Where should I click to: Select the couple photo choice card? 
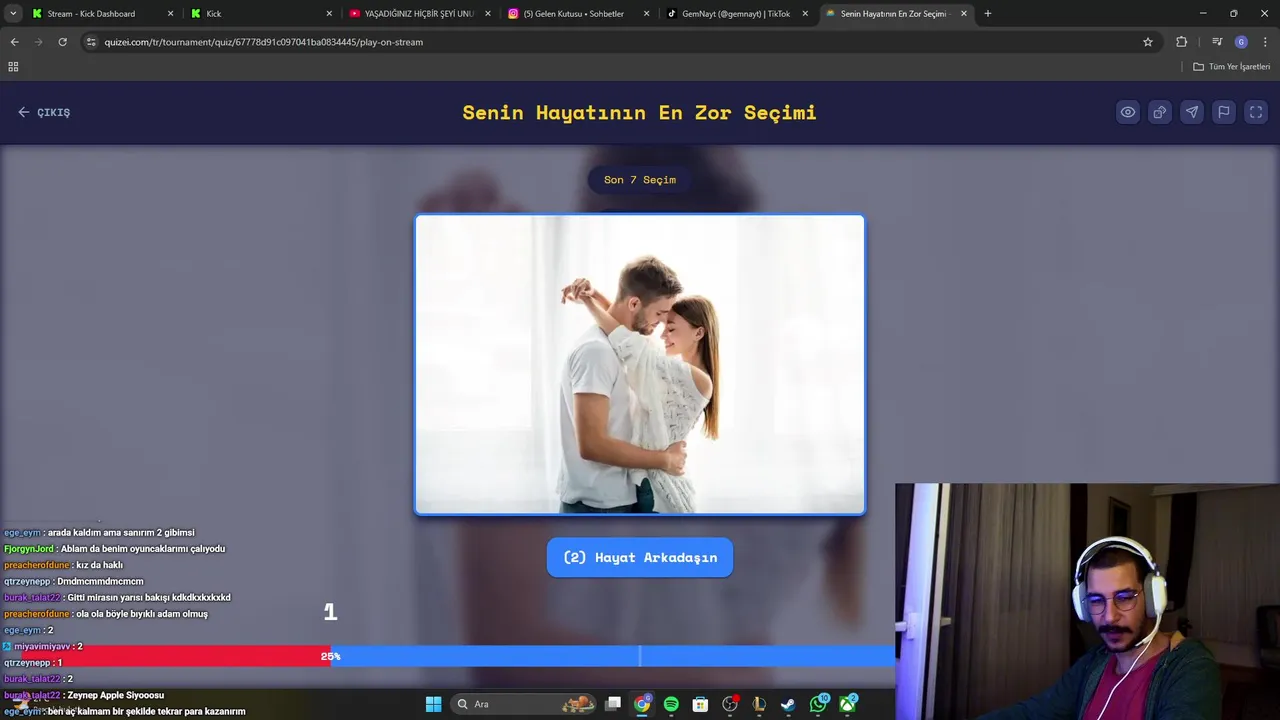[640, 364]
